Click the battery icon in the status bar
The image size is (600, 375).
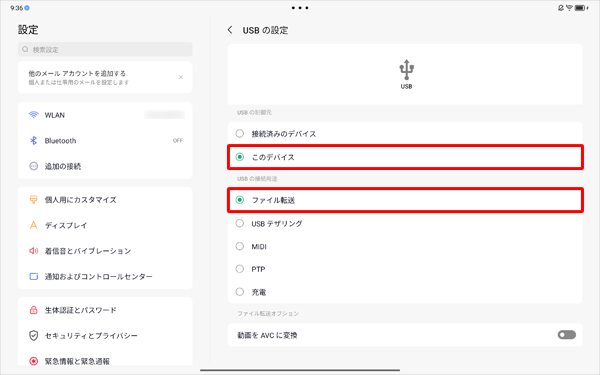pos(581,8)
